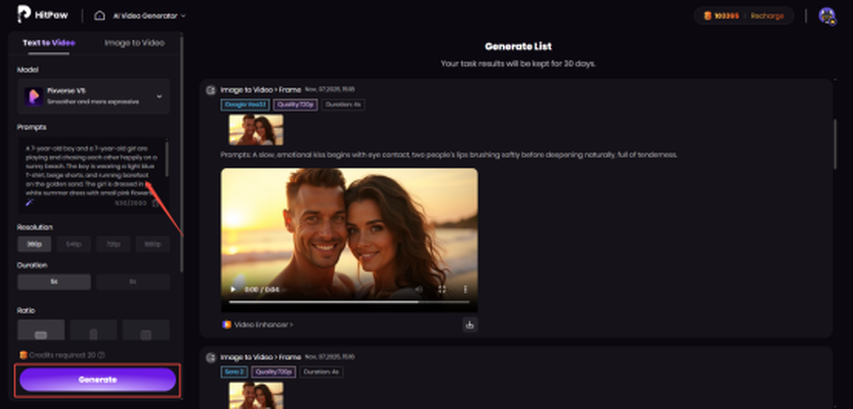Click the Recharge link
853x409 pixels.
767,16
